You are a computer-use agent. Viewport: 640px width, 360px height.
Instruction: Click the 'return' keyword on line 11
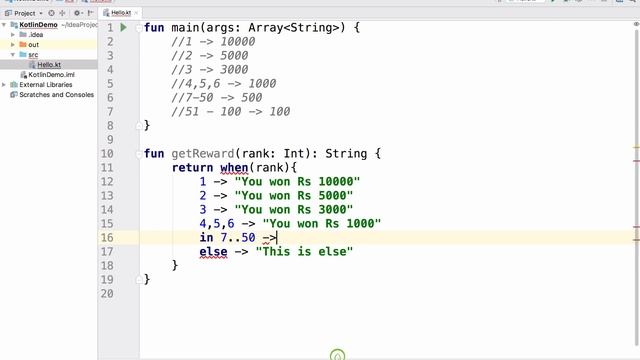pyautogui.click(x=192, y=168)
